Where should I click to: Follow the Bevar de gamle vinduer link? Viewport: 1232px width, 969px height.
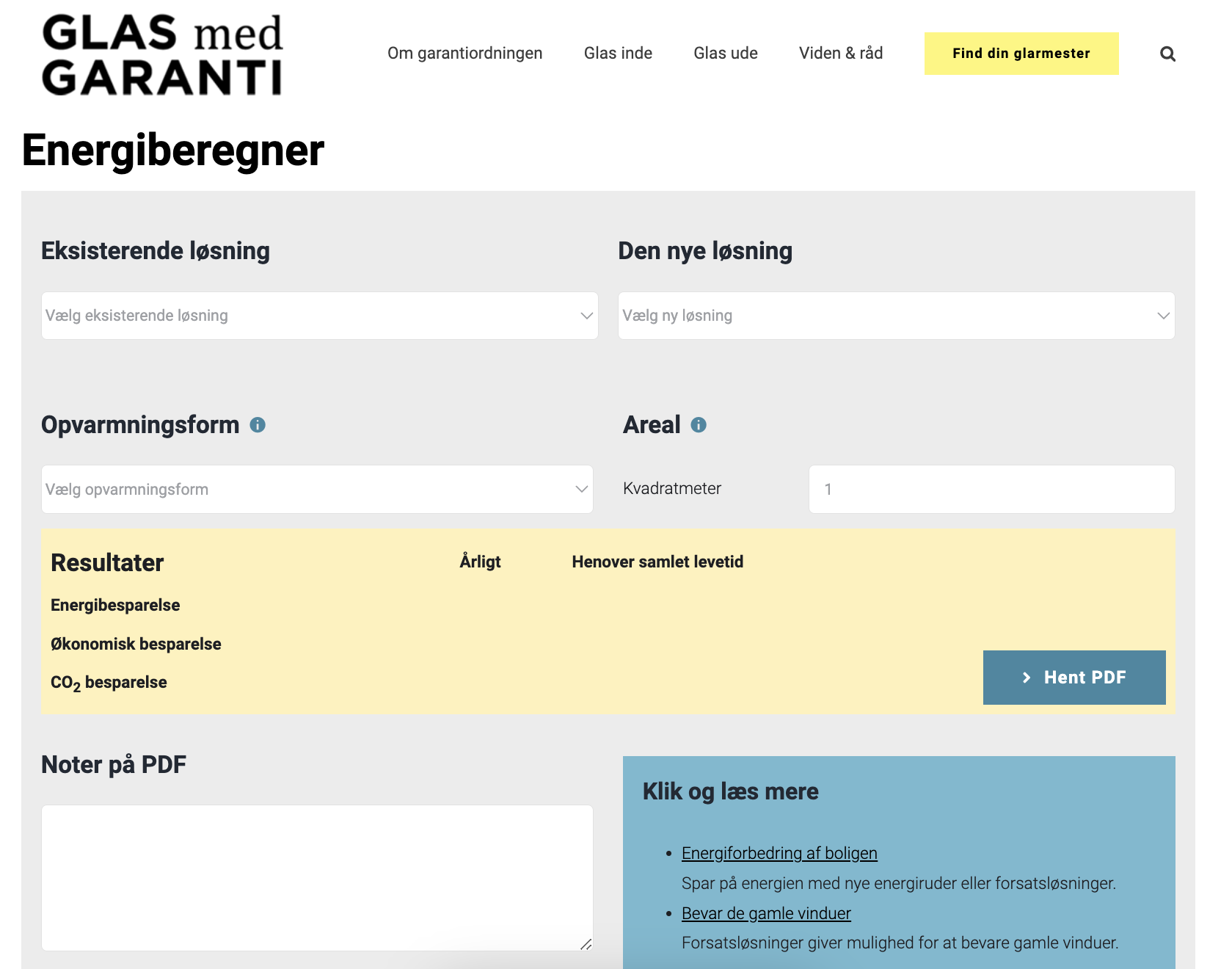(766, 913)
